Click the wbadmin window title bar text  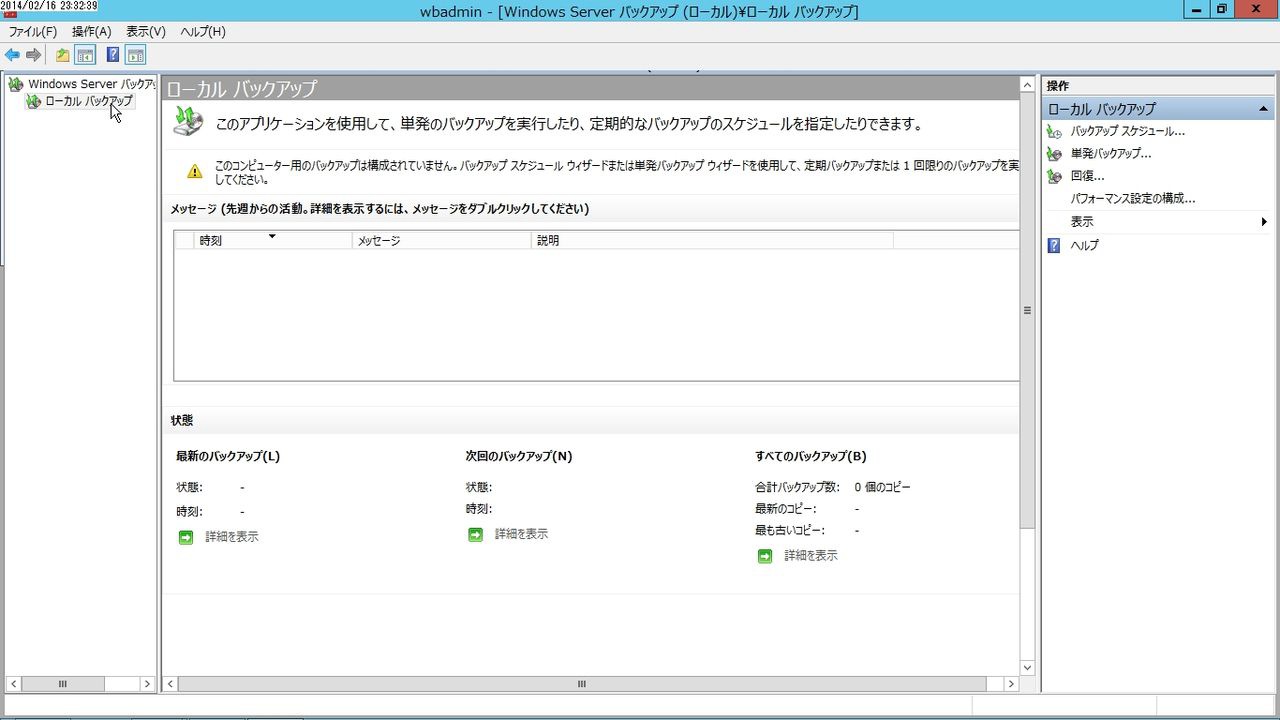point(640,11)
